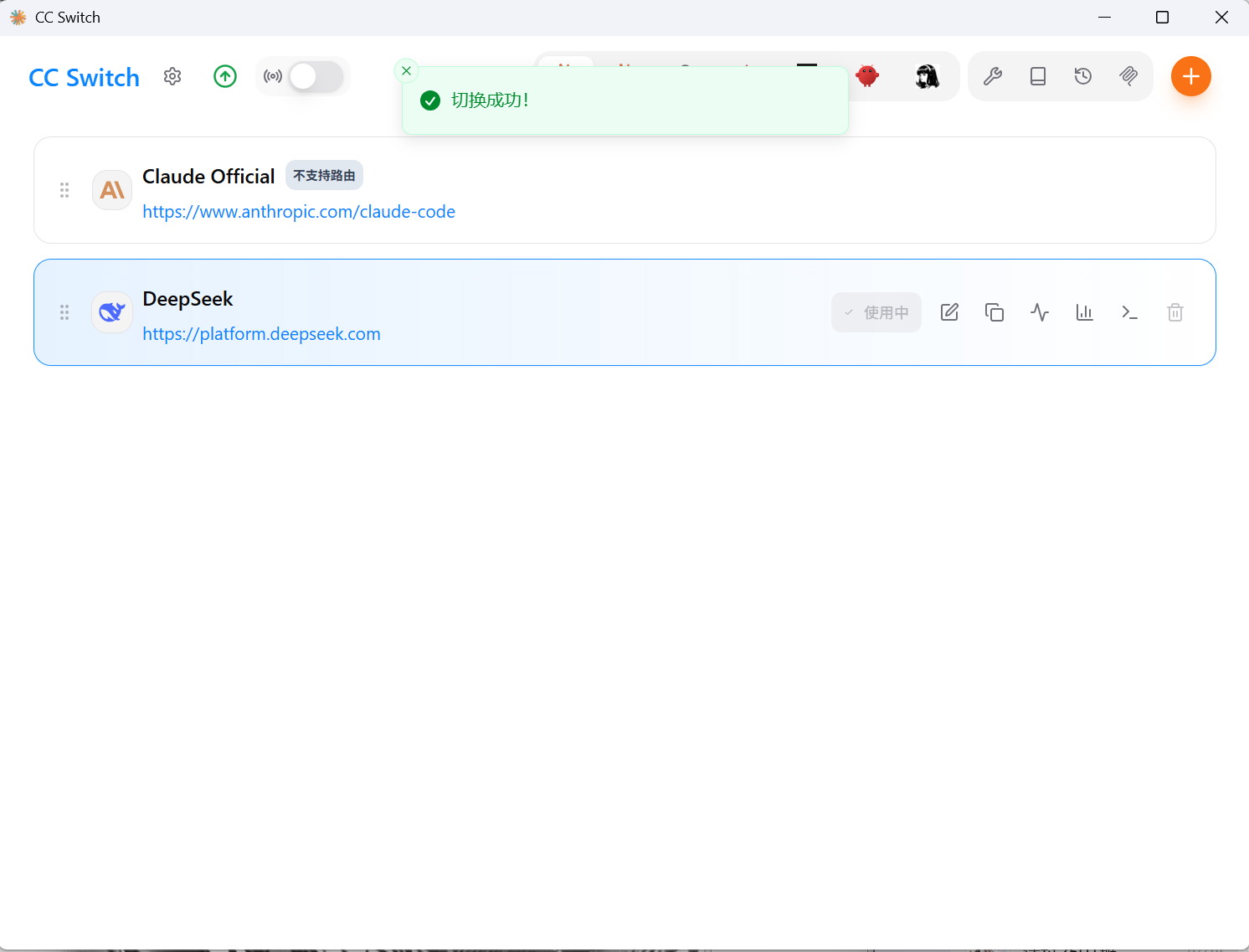Click the Claude Official Anthropic logo
The height and width of the screenshot is (952, 1249).
112,190
